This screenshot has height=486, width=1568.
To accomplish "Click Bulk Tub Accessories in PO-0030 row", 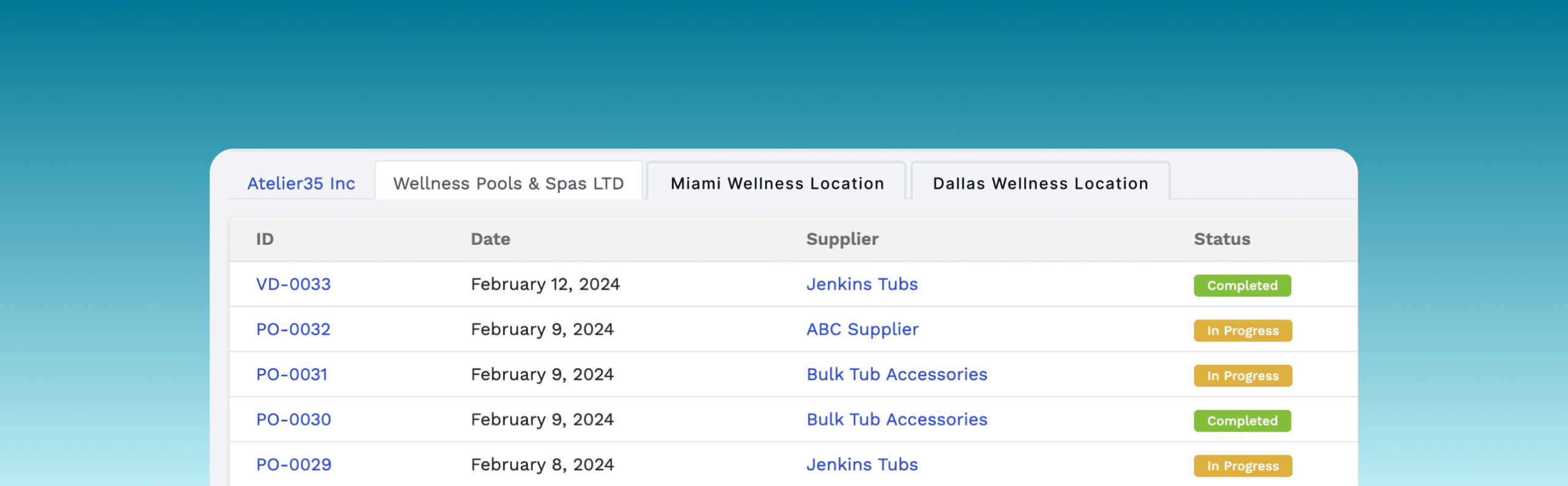I will [897, 419].
